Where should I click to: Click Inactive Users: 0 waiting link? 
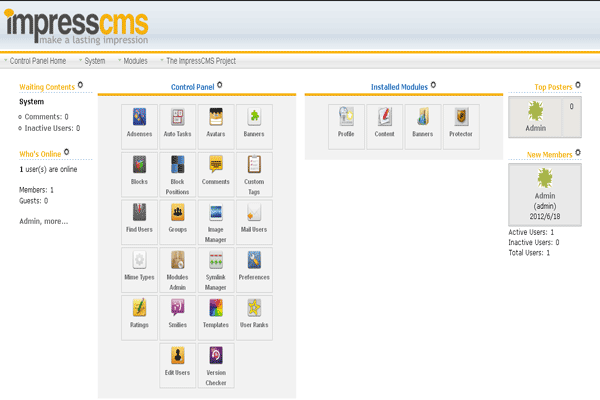tap(52, 128)
